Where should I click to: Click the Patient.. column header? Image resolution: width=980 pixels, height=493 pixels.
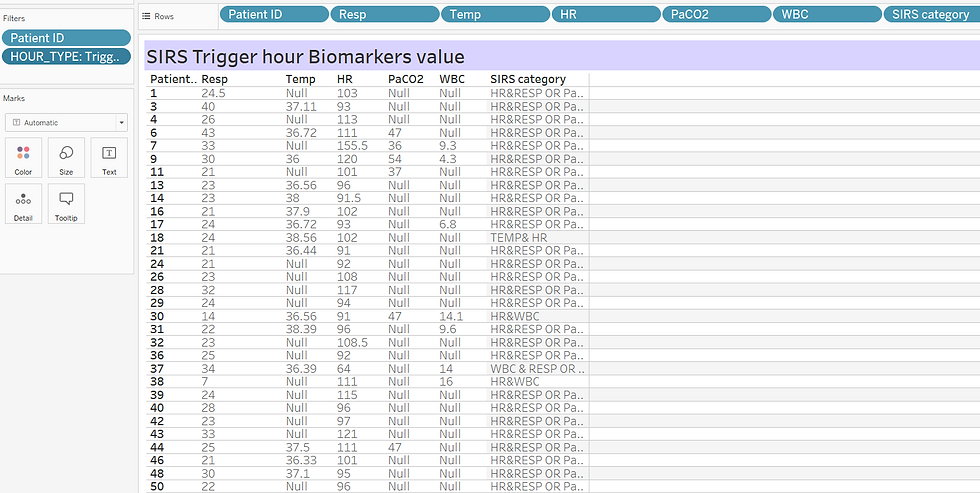(x=174, y=79)
